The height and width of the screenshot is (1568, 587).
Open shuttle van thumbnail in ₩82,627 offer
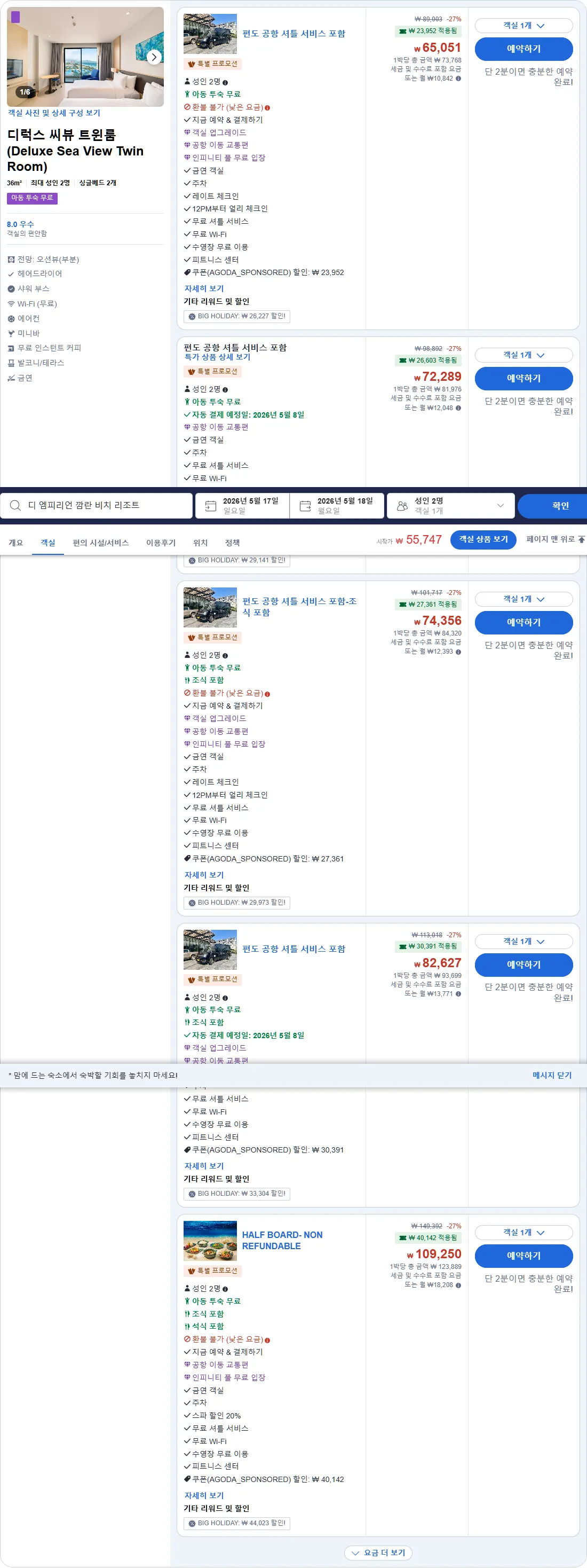pyautogui.click(x=210, y=950)
